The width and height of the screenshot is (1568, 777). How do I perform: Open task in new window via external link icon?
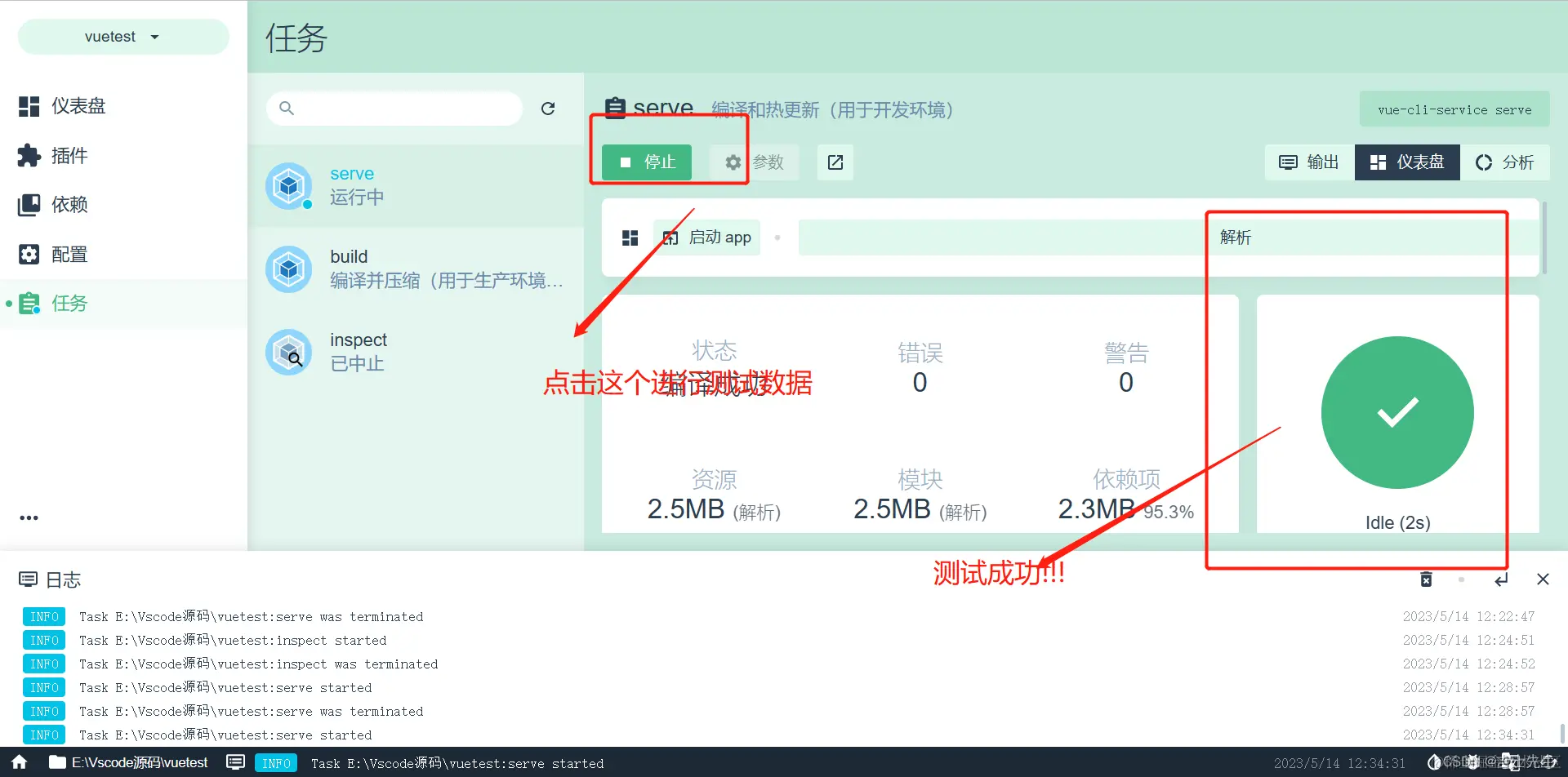835,162
